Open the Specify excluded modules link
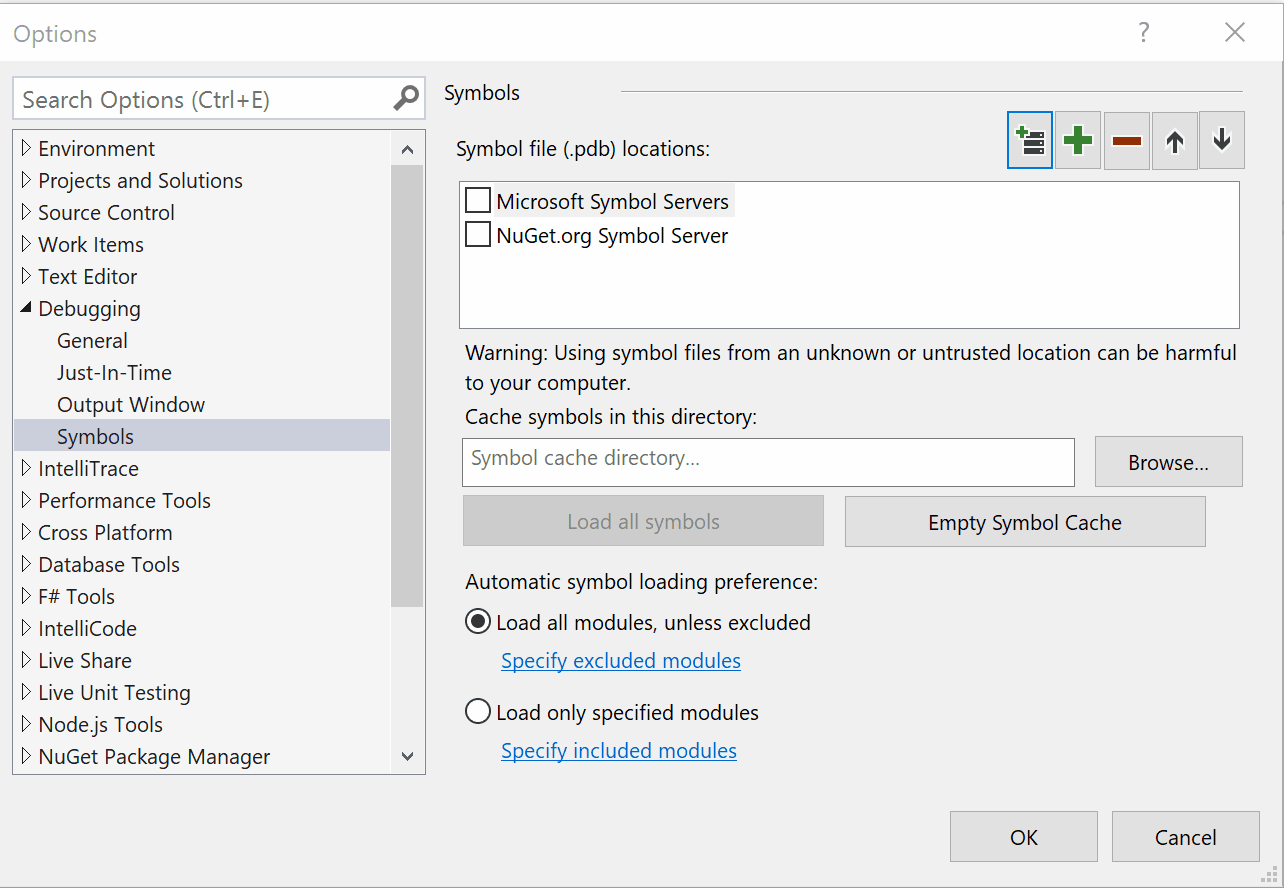The width and height of the screenshot is (1284, 888). (620, 660)
